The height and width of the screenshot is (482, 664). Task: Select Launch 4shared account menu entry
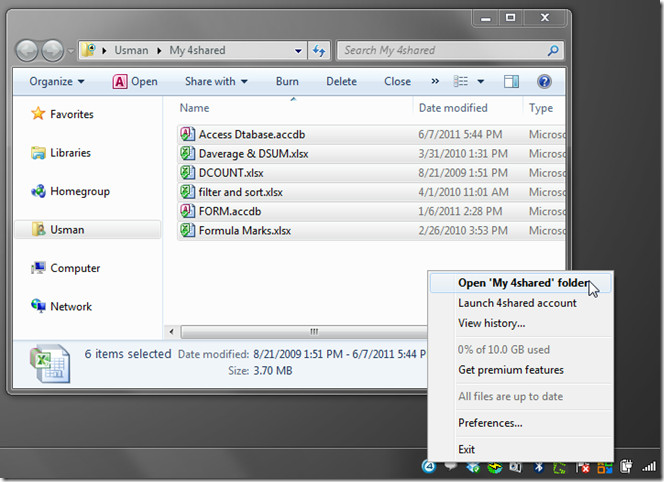[517, 303]
